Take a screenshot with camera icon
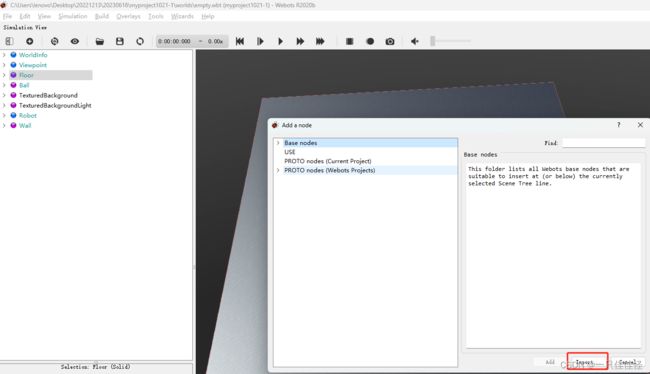The image size is (650, 374). pyautogui.click(x=390, y=41)
